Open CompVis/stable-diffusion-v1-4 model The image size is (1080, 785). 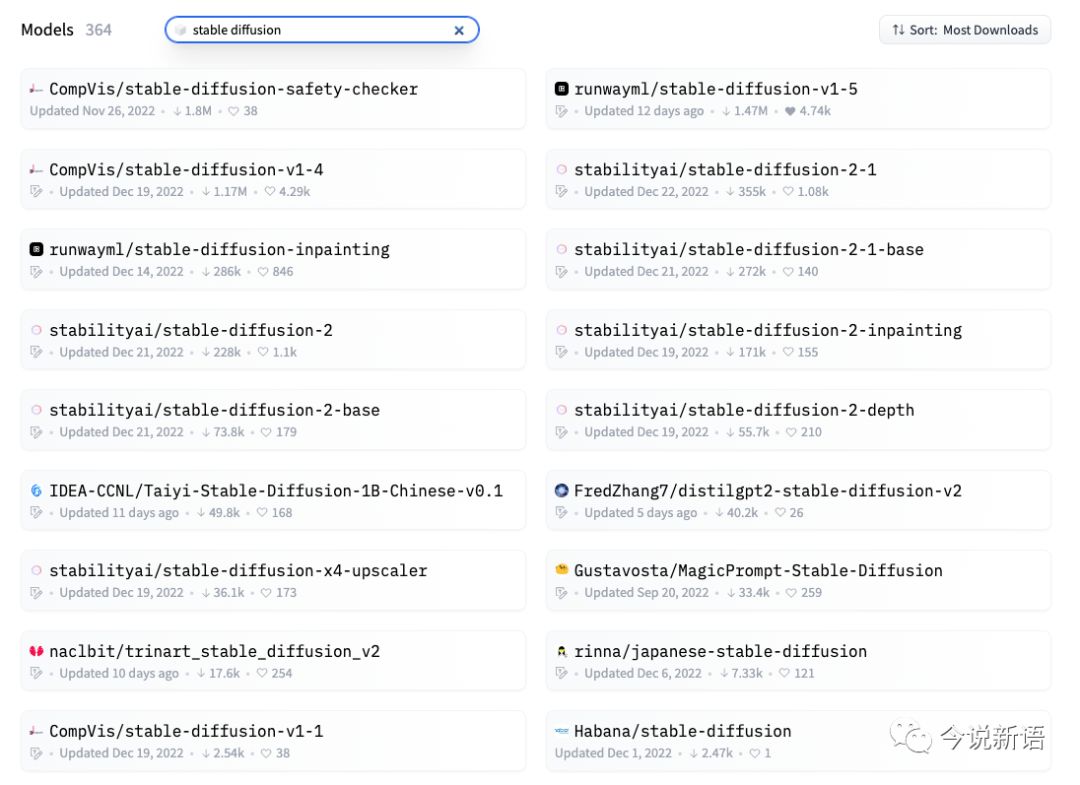click(186, 169)
